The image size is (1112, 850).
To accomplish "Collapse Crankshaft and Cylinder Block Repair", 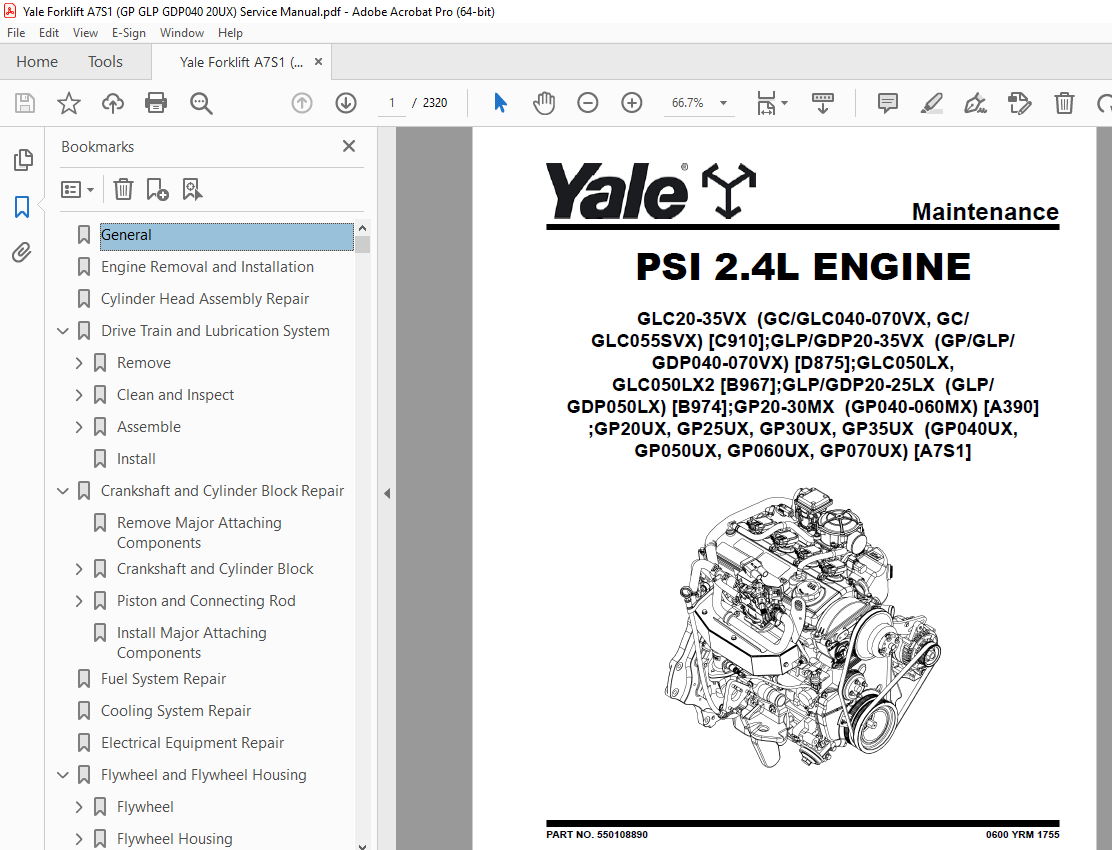I will pyautogui.click(x=62, y=491).
